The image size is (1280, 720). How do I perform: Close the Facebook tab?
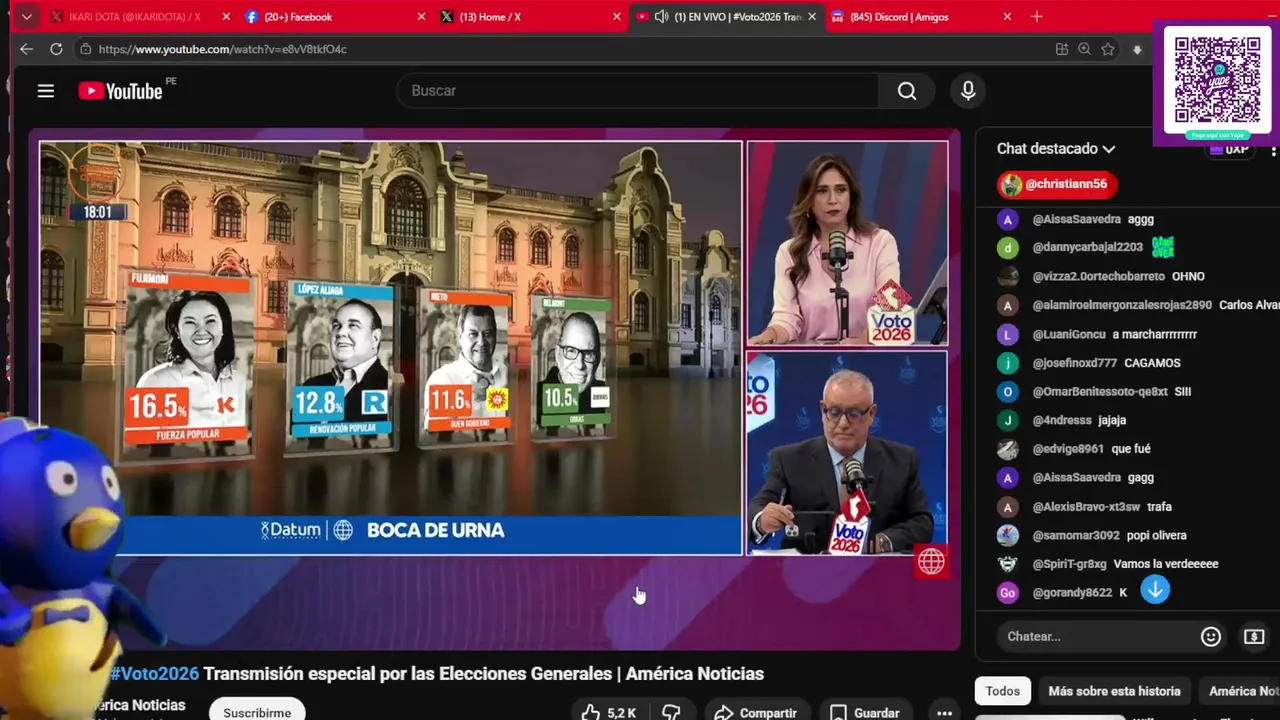point(421,17)
